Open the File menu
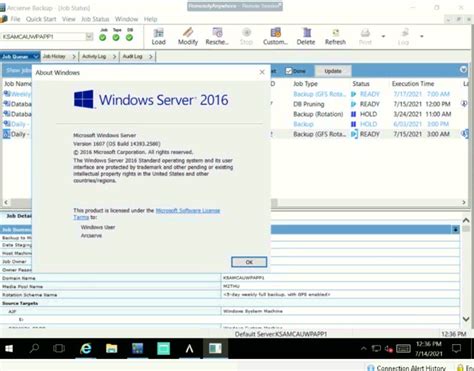The image size is (474, 371). 15,19
